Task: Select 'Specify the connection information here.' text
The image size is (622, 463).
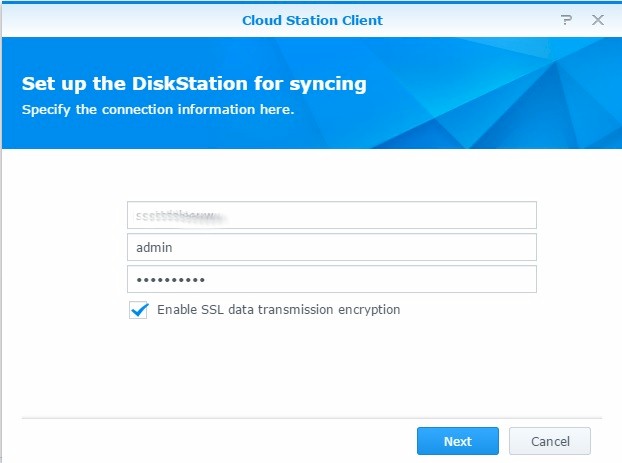Action: pyautogui.click(x=158, y=110)
